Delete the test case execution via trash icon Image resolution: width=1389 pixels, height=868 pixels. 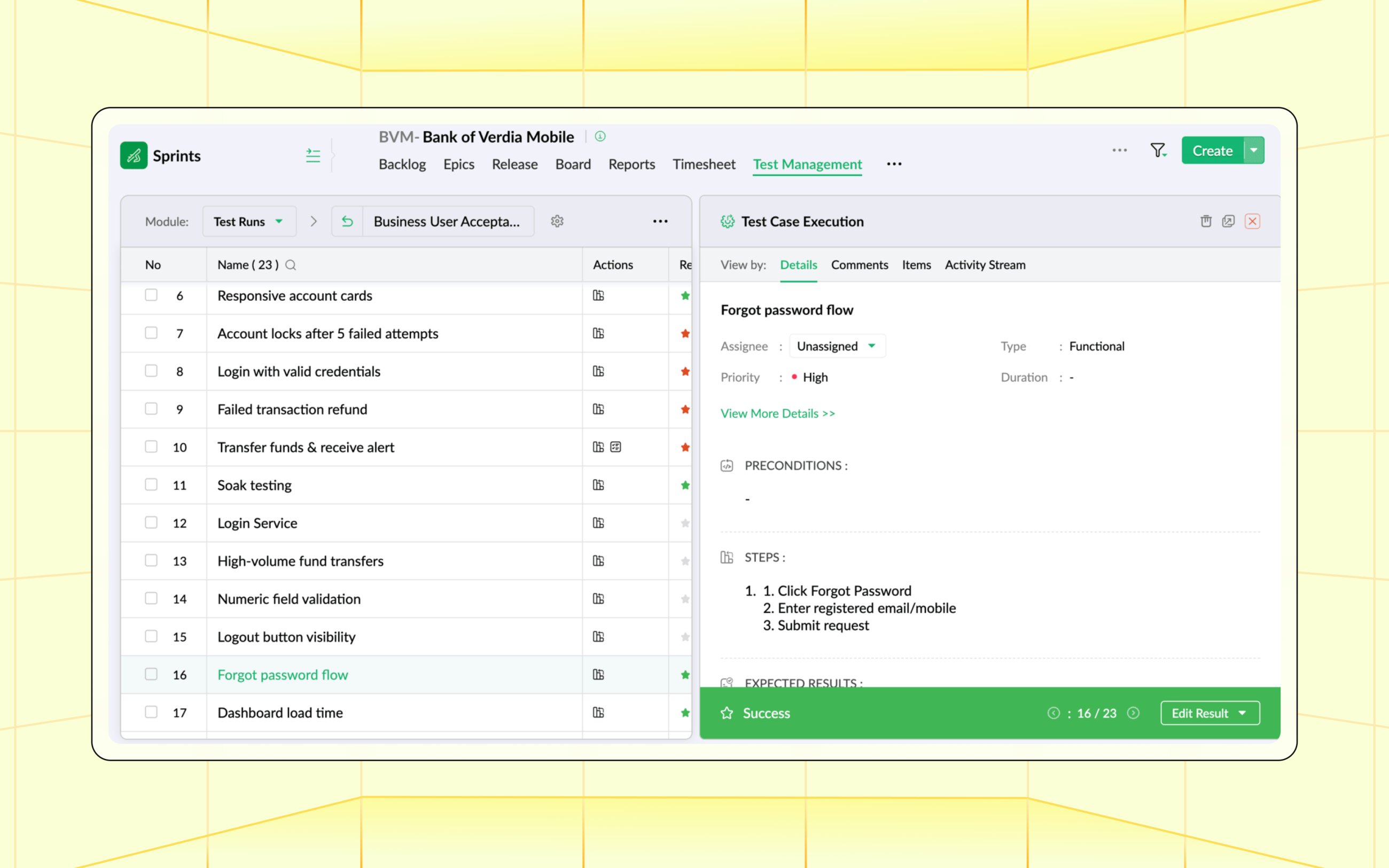coord(1206,221)
